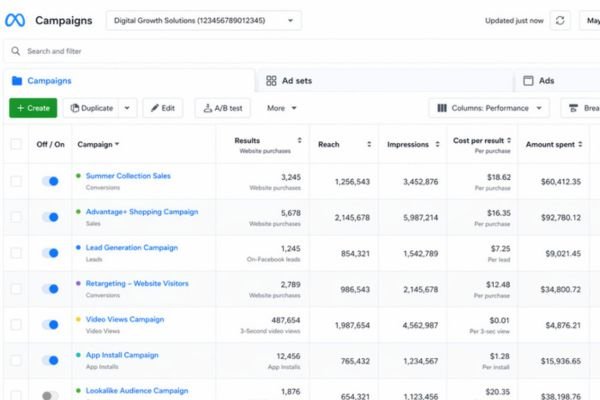Select App Install Campaign row checkbox
The width and height of the screenshot is (600, 400).
coord(16,360)
